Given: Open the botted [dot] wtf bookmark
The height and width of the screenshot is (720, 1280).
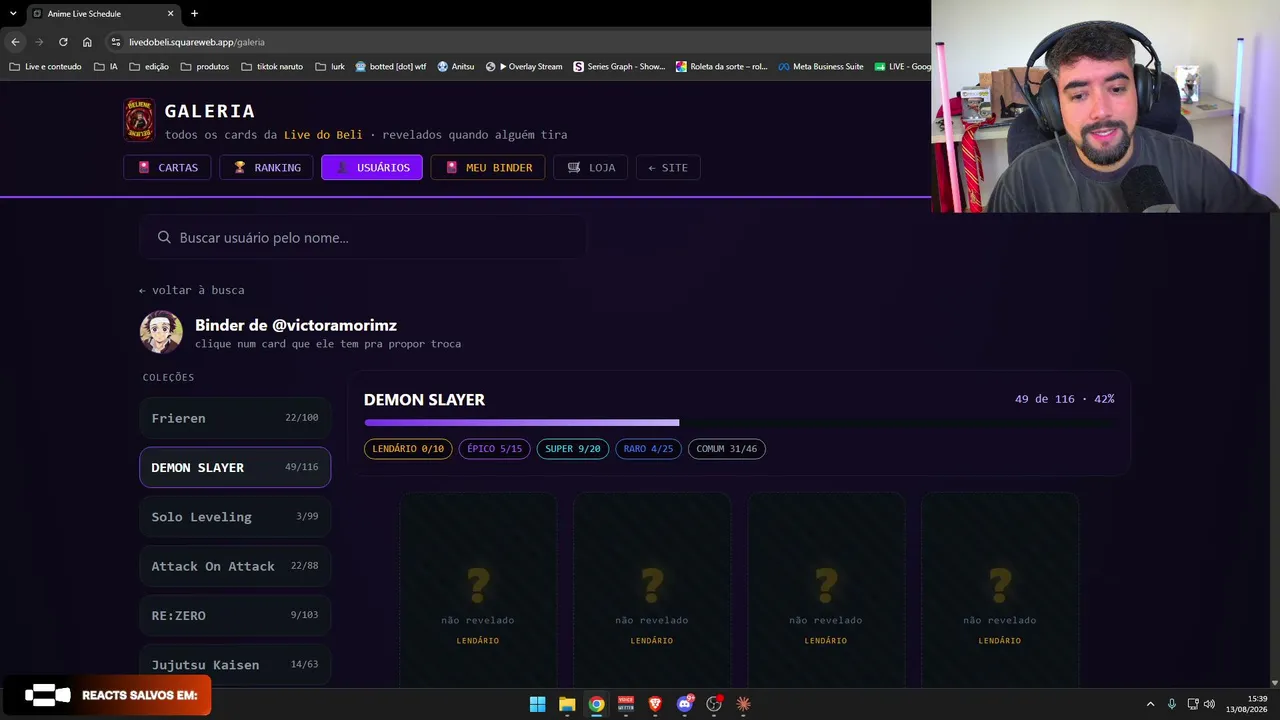Looking at the screenshot, I should 391,67.
